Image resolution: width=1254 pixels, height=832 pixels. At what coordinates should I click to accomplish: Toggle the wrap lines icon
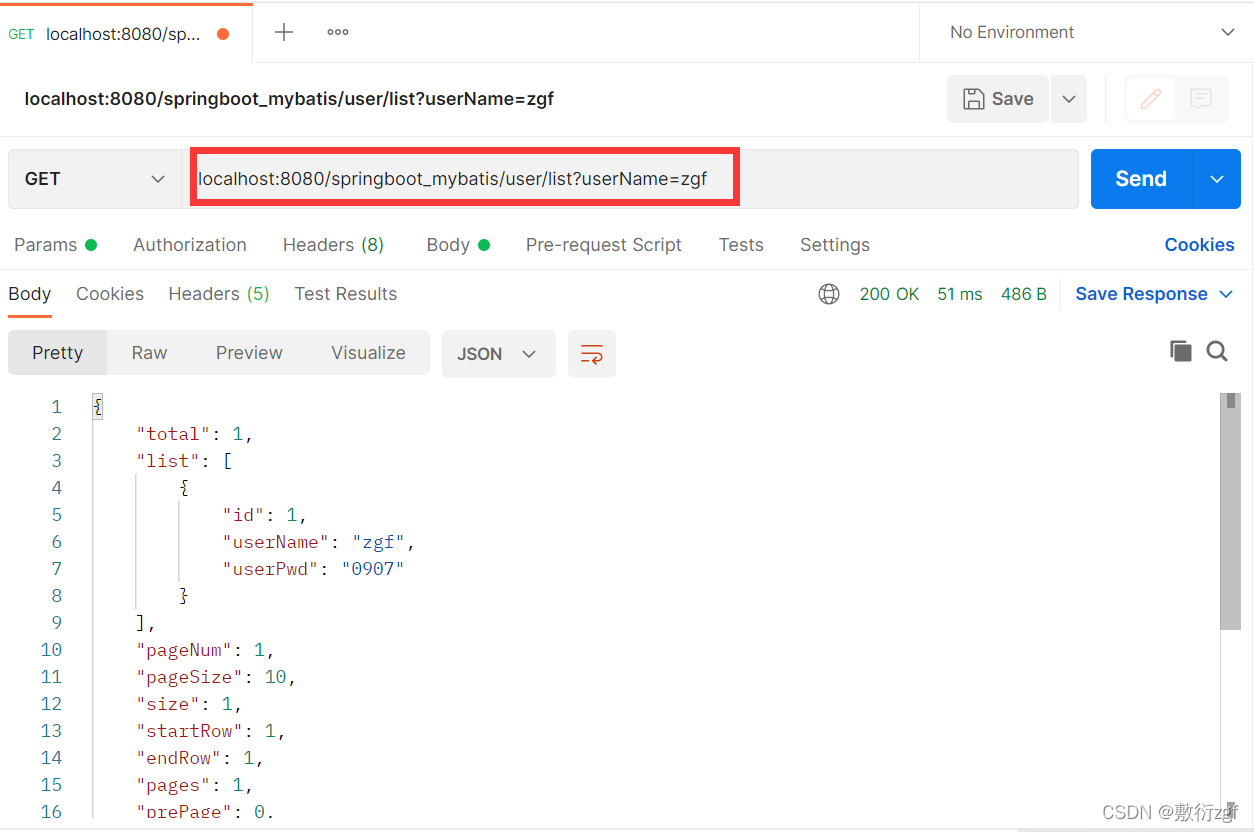tap(592, 354)
